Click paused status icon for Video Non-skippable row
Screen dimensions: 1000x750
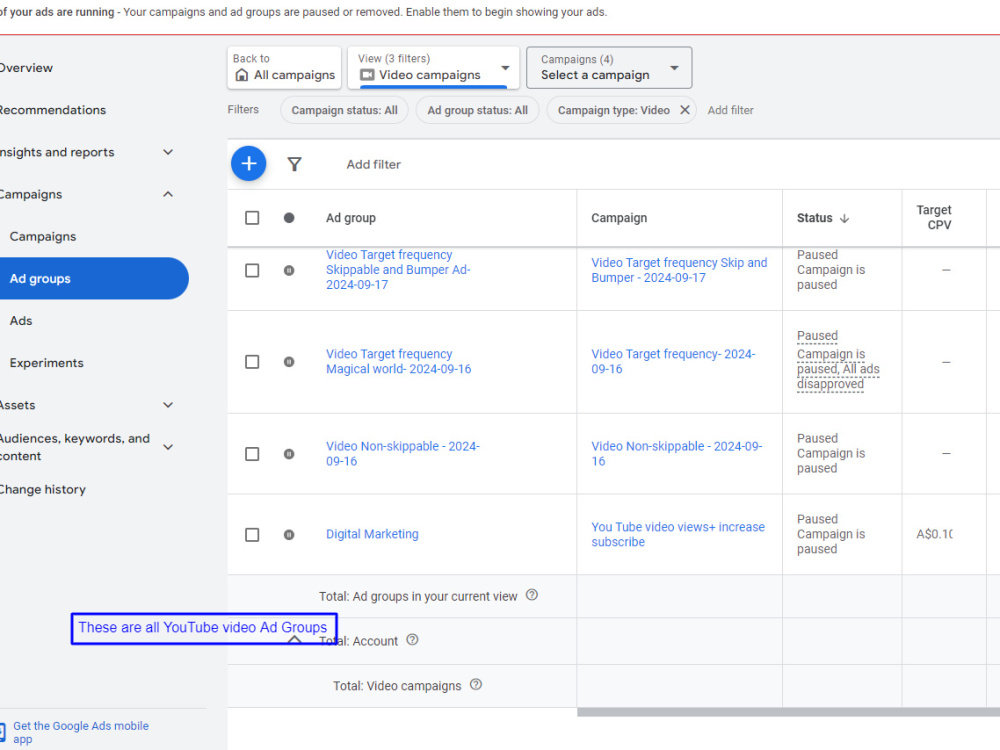(x=289, y=454)
